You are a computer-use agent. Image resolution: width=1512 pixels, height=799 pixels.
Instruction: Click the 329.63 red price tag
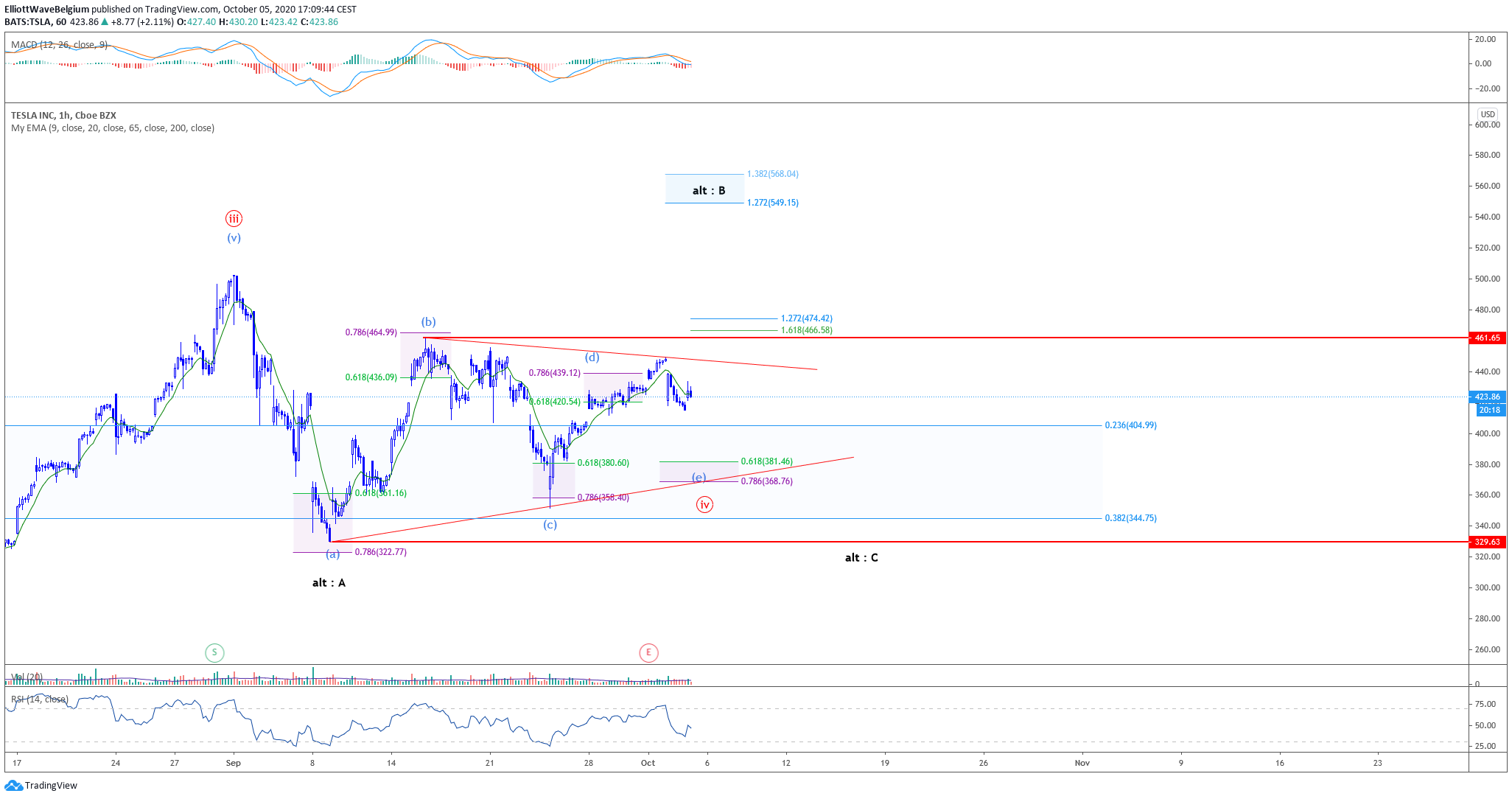pyautogui.click(x=1487, y=542)
